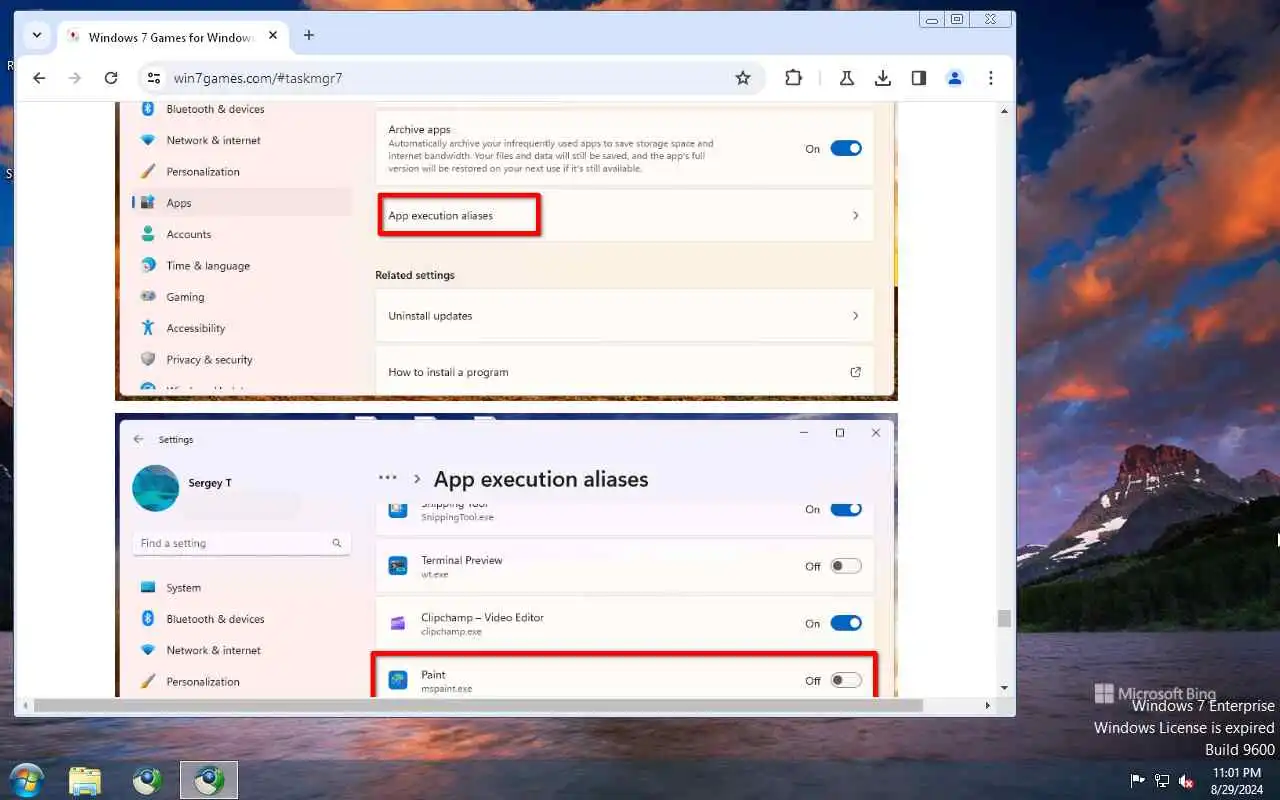Viewport: 1280px width, 800px height.
Task: Click the Clipchamp app icon
Action: click(398, 623)
